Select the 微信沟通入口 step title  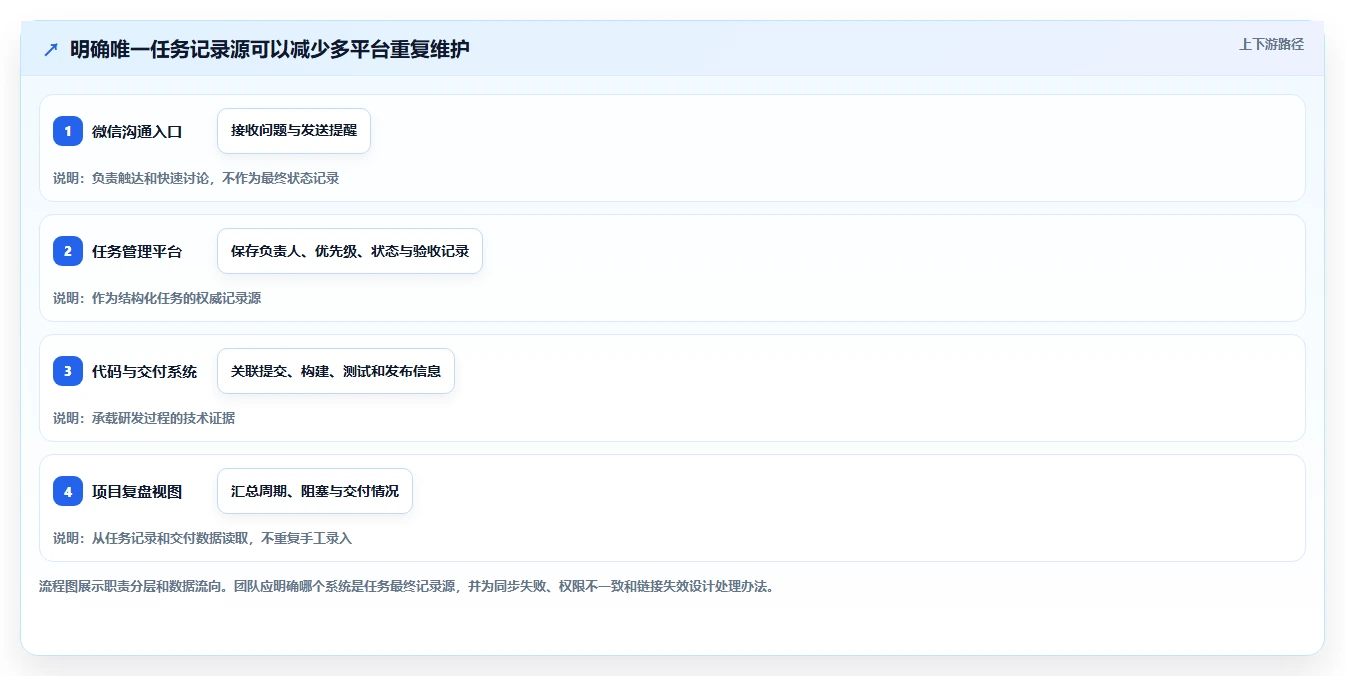tap(137, 131)
